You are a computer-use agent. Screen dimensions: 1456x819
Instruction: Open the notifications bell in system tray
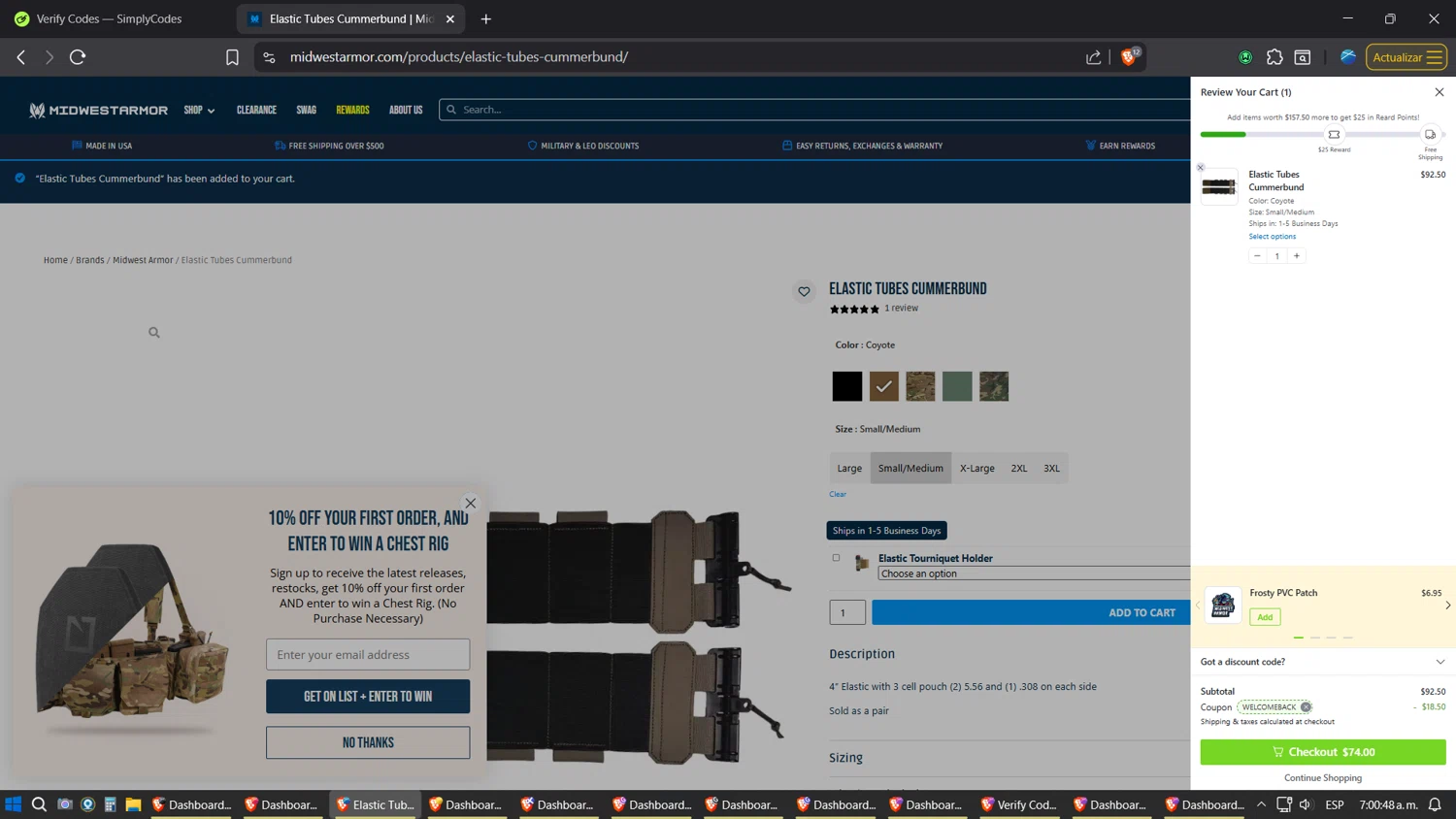[1435, 804]
